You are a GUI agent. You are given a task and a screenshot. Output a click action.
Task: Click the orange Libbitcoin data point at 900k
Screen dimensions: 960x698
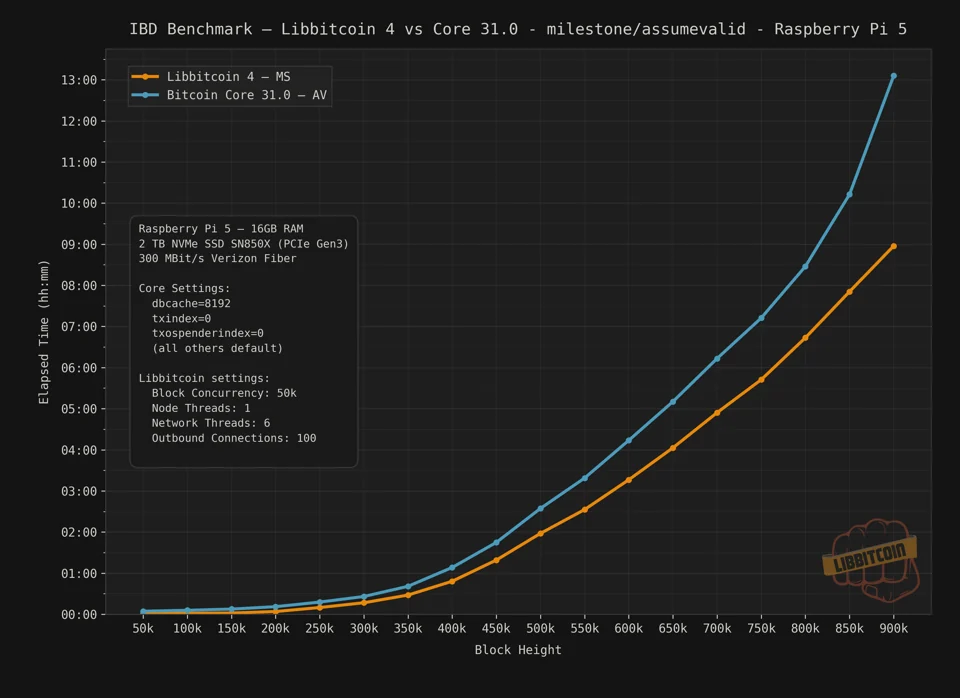point(893,246)
